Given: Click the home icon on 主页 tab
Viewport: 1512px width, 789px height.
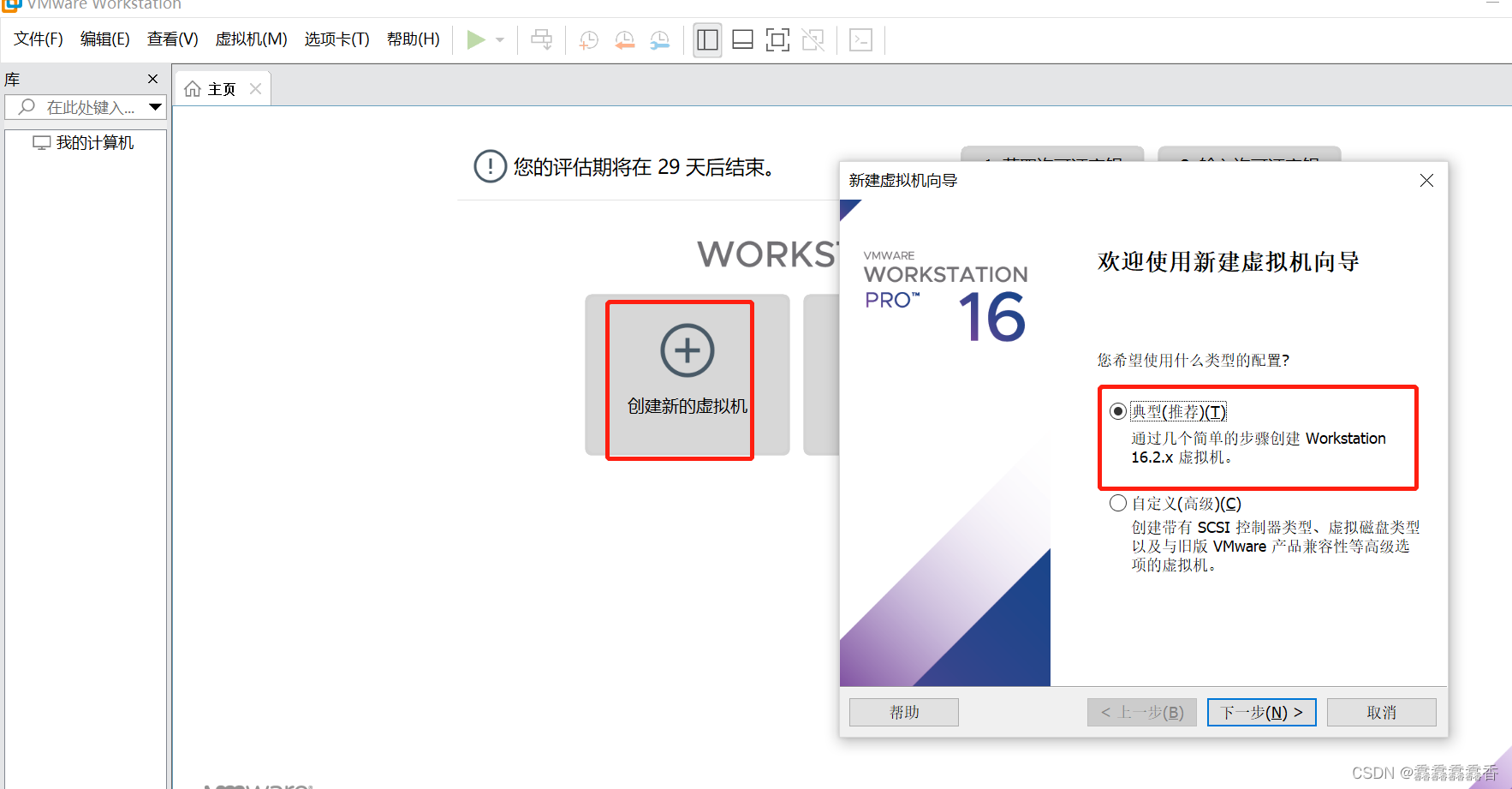Looking at the screenshot, I should pos(193,89).
